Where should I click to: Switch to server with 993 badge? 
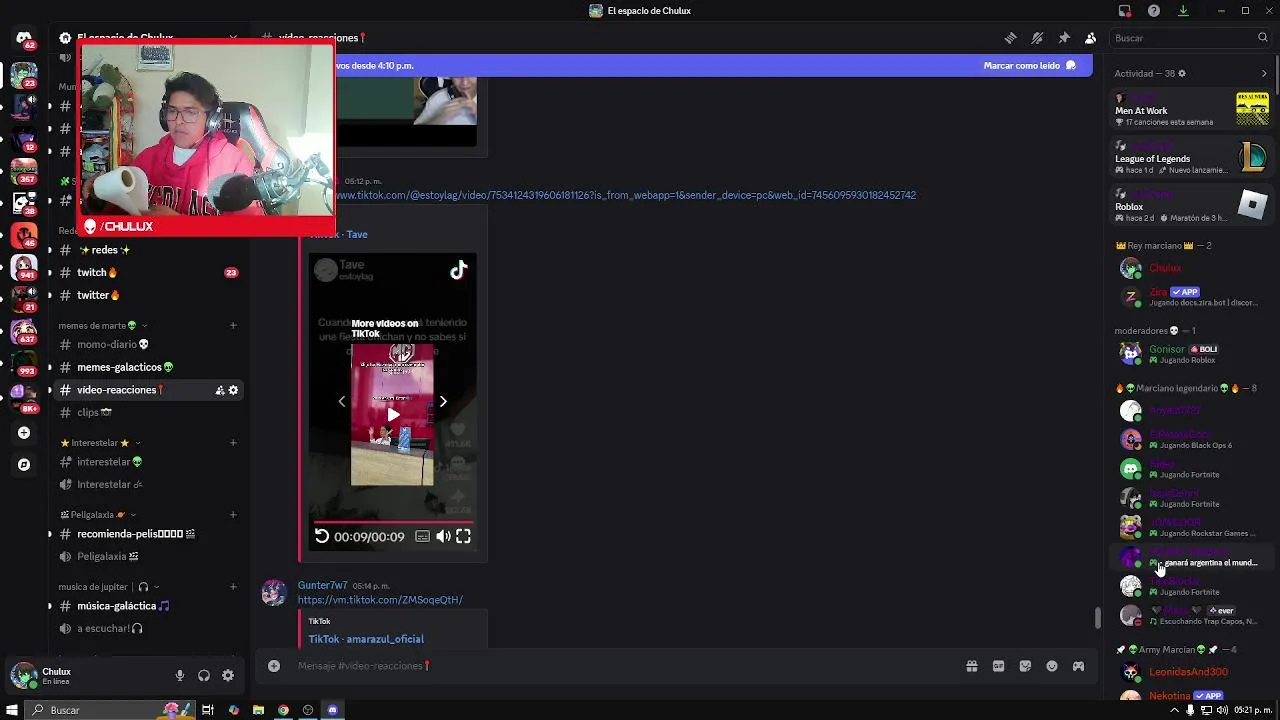pyautogui.click(x=24, y=363)
